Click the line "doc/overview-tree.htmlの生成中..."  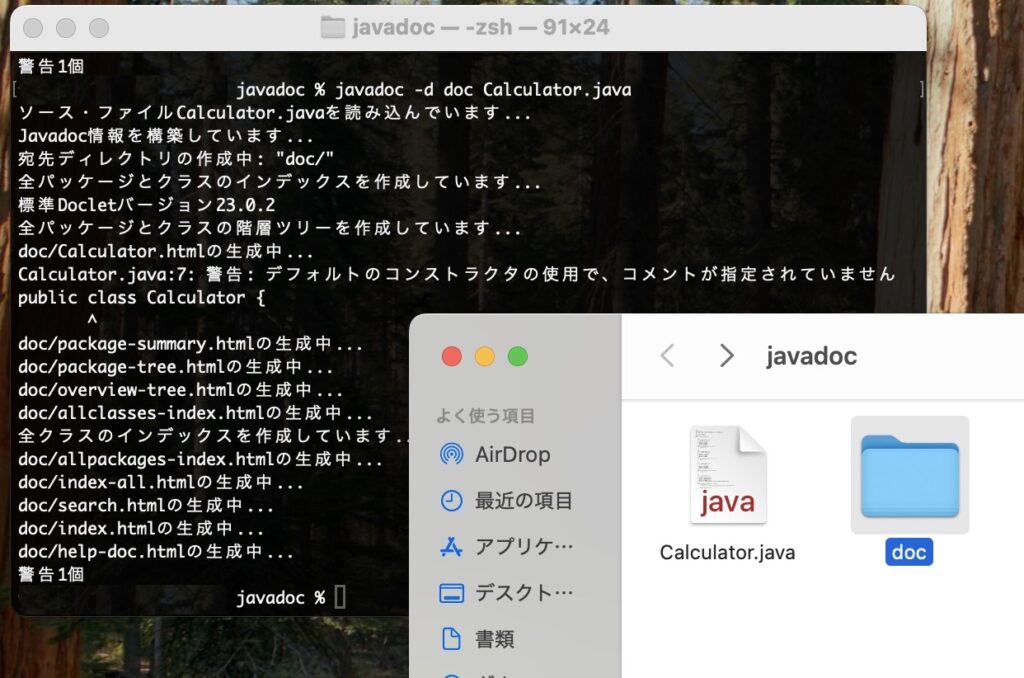coord(181,390)
